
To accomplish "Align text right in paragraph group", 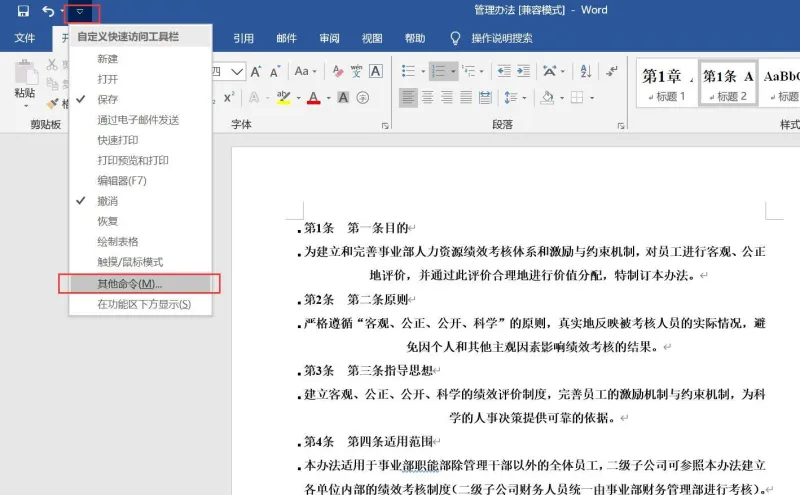I will [447, 97].
